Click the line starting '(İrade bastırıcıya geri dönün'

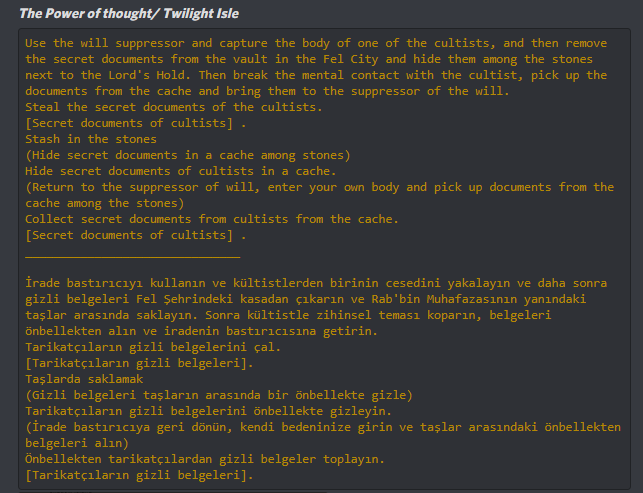323,427
